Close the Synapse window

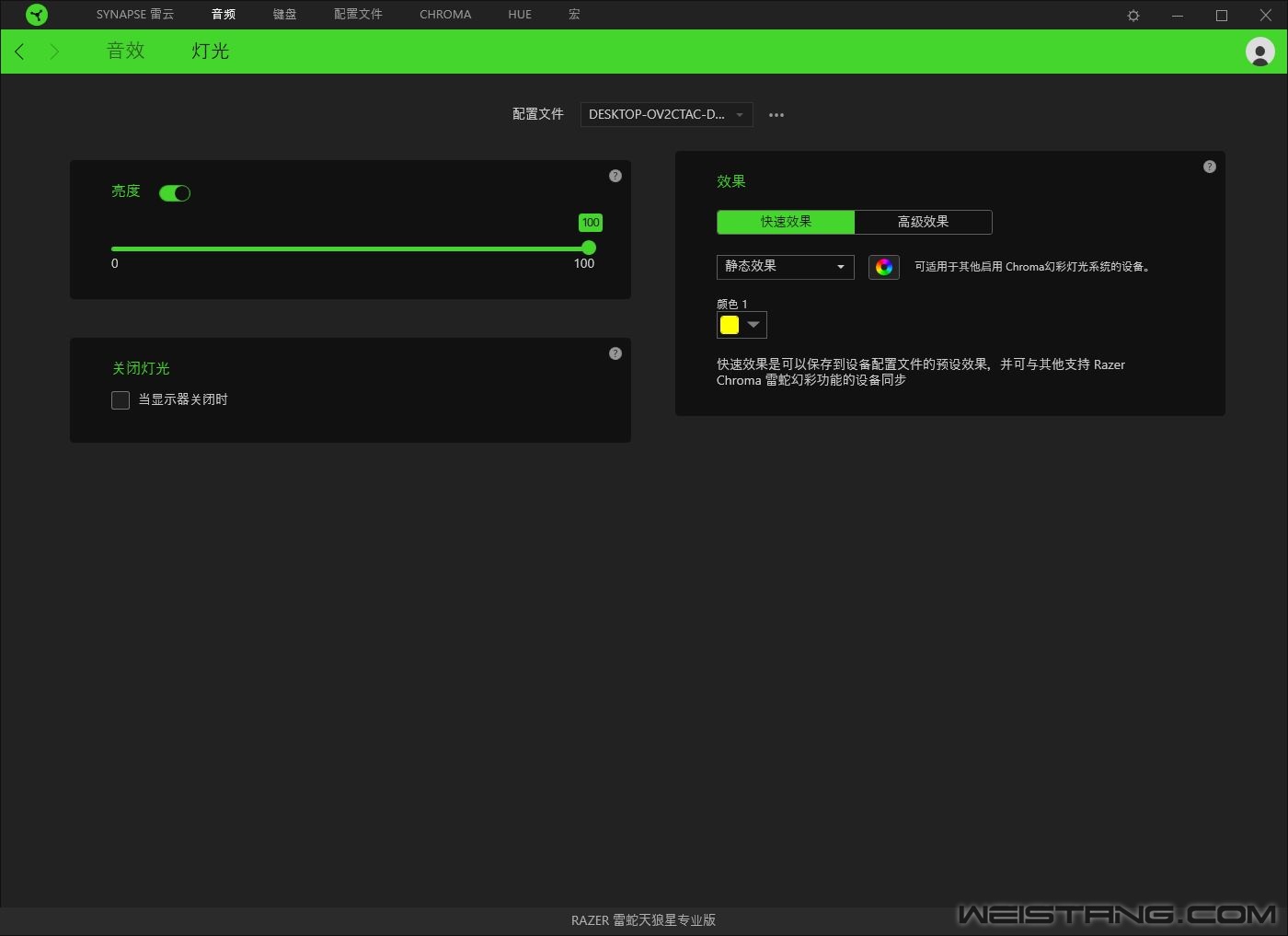click(x=1266, y=16)
